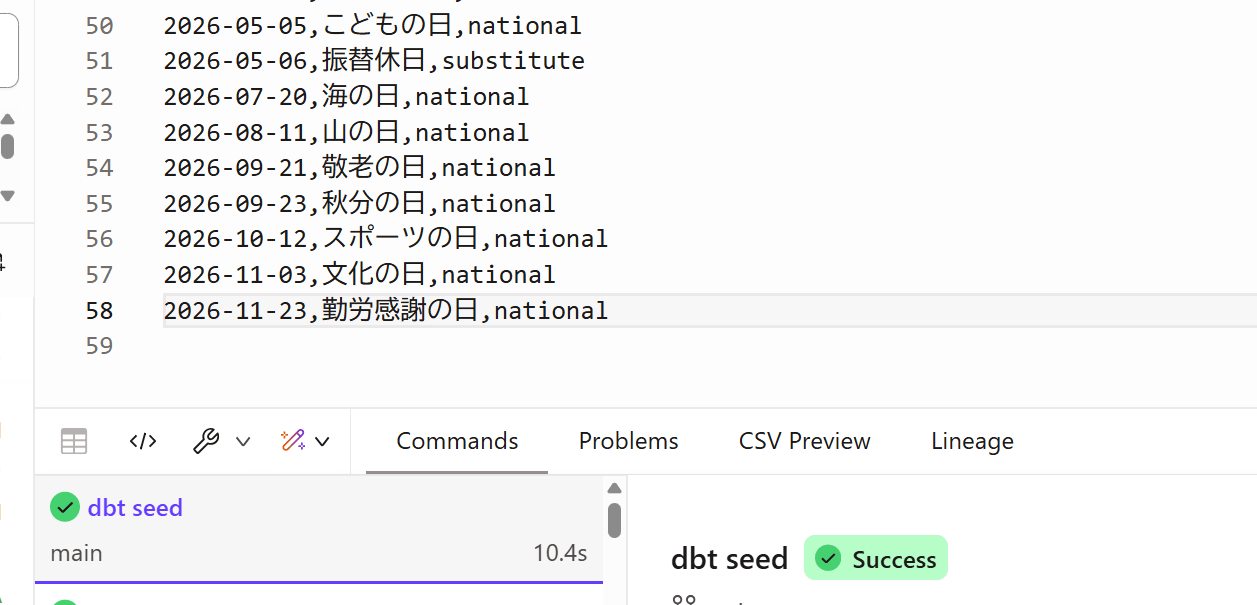Click the table preview icon
1257x605 pixels.
[74, 441]
